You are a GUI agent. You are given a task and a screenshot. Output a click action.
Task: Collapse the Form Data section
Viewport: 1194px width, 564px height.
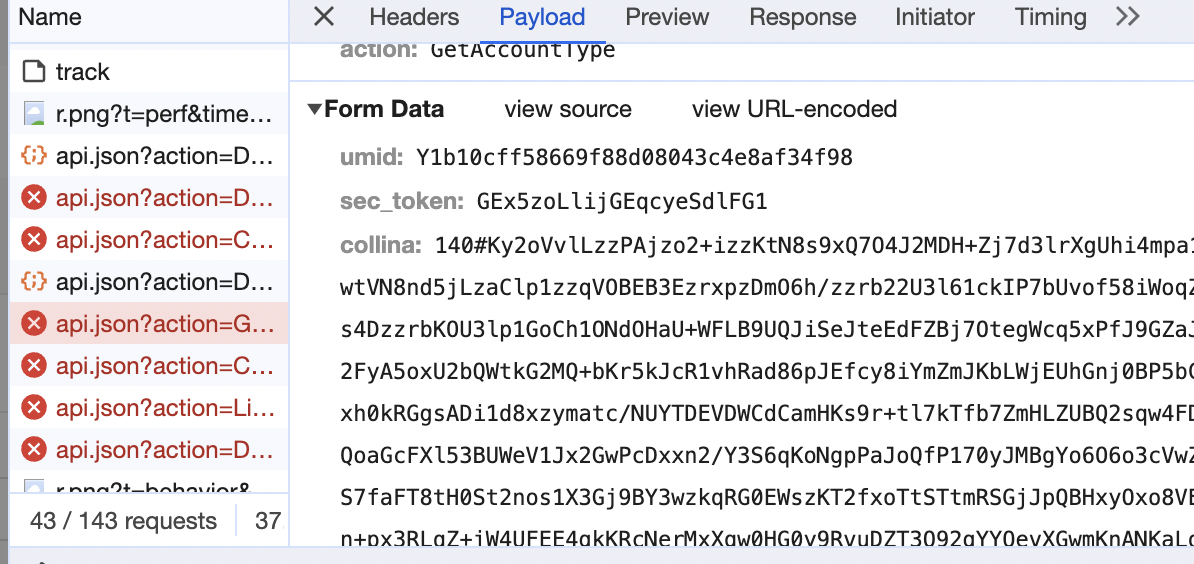pos(315,109)
